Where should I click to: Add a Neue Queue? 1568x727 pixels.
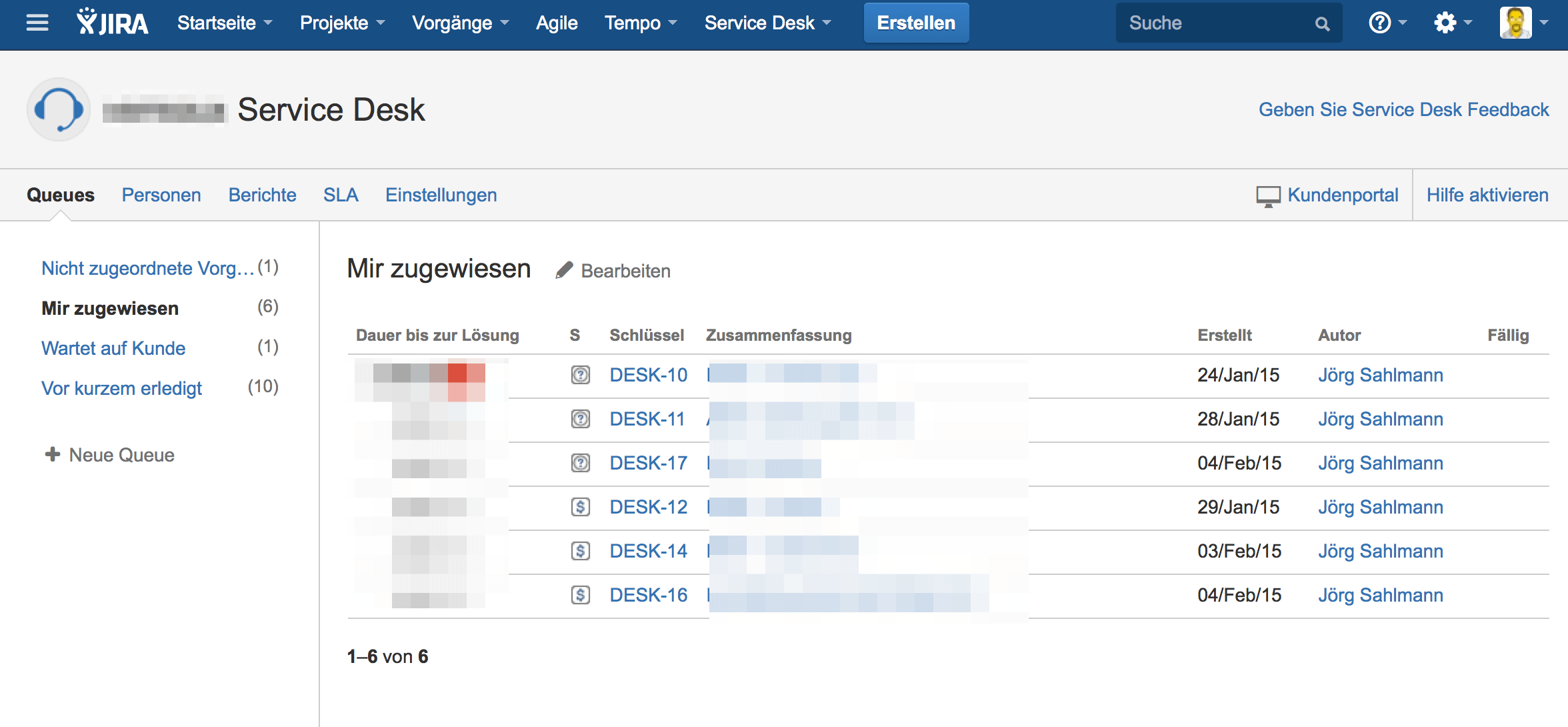110,455
